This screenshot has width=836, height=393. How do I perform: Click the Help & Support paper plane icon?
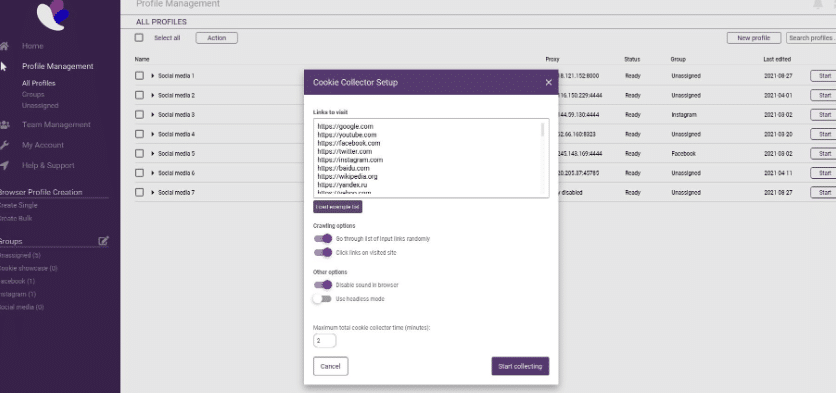point(4,165)
